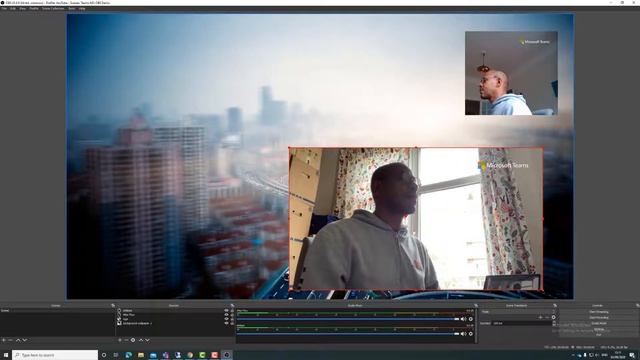Open Task View from the taskbar

click(x=116, y=355)
